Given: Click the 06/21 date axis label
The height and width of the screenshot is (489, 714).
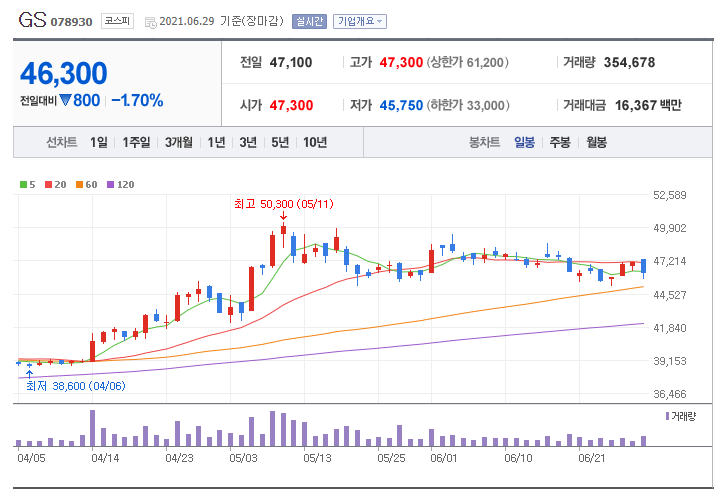Looking at the screenshot, I should (592, 458).
